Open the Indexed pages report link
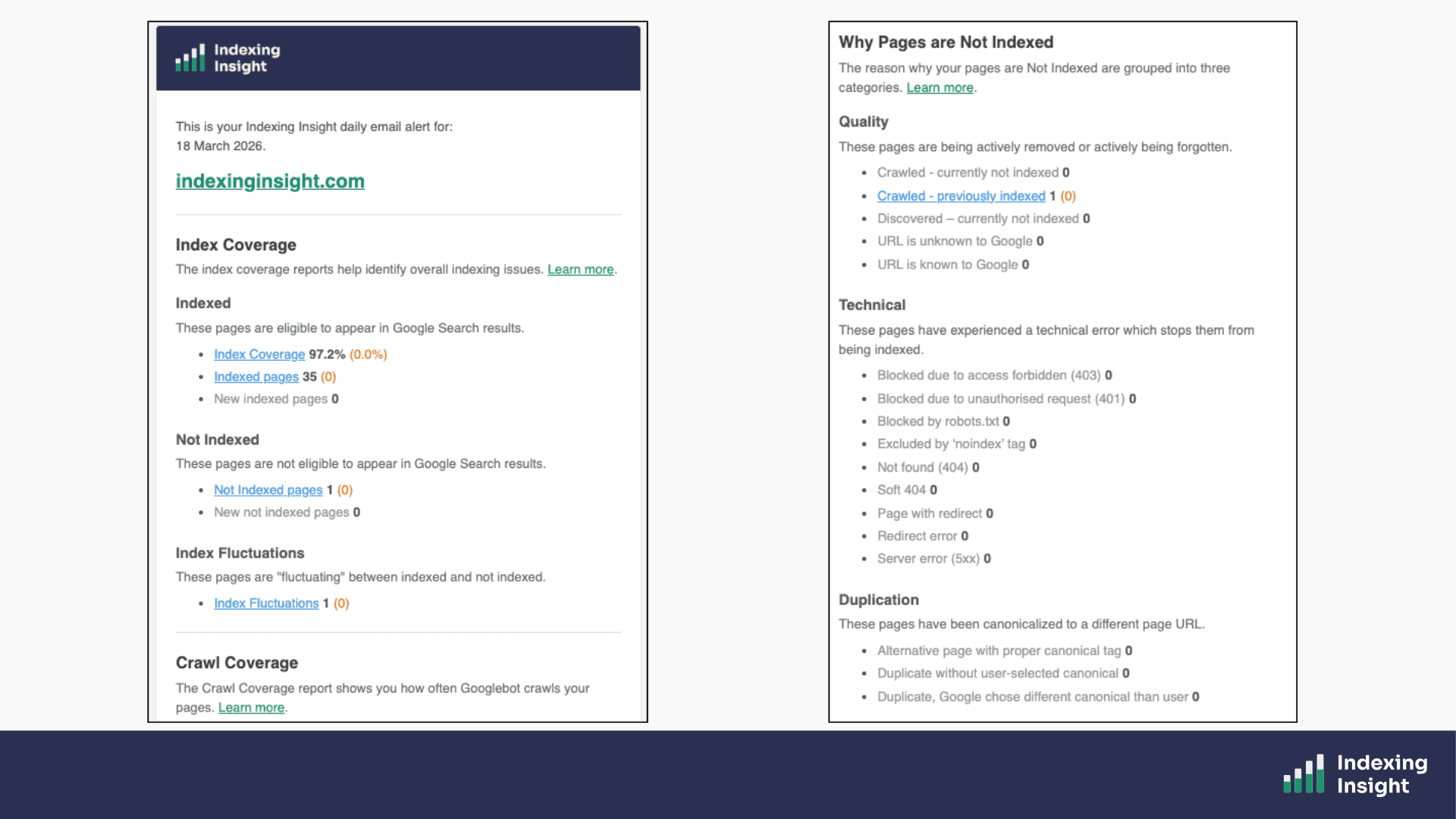The image size is (1456, 819). coord(256,377)
